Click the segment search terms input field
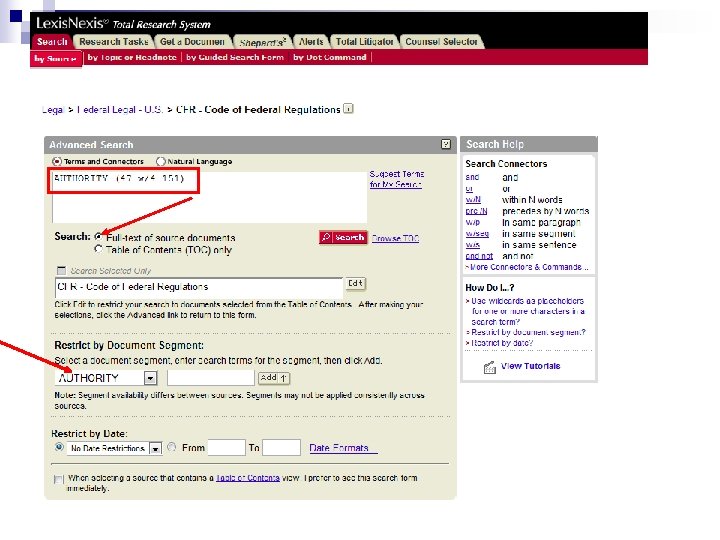This screenshot has height=540, width=720. click(211, 377)
